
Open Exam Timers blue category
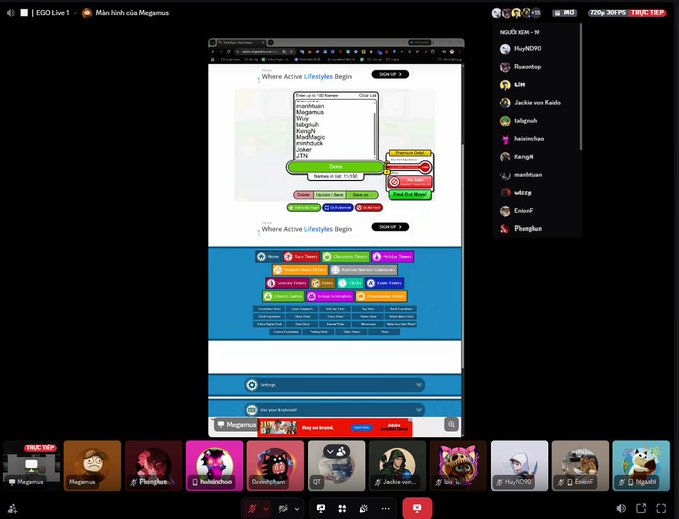[x=385, y=283]
